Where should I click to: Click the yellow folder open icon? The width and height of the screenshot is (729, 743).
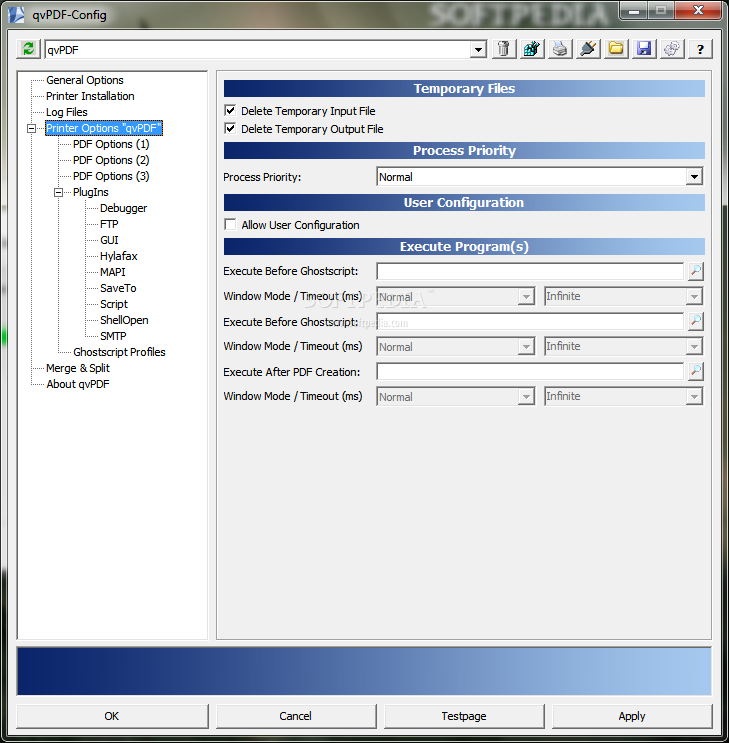(x=616, y=49)
